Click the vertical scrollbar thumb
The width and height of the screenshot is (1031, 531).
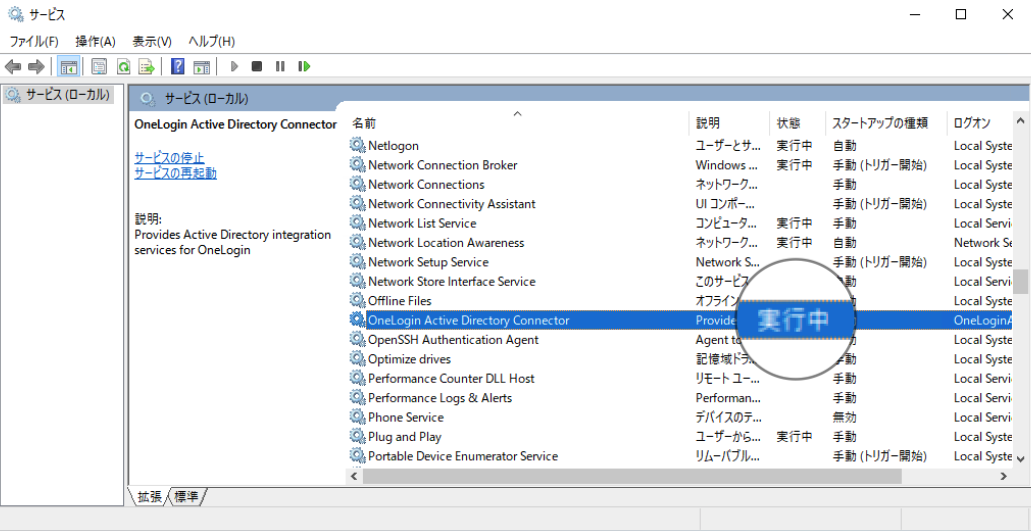coord(1020,281)
